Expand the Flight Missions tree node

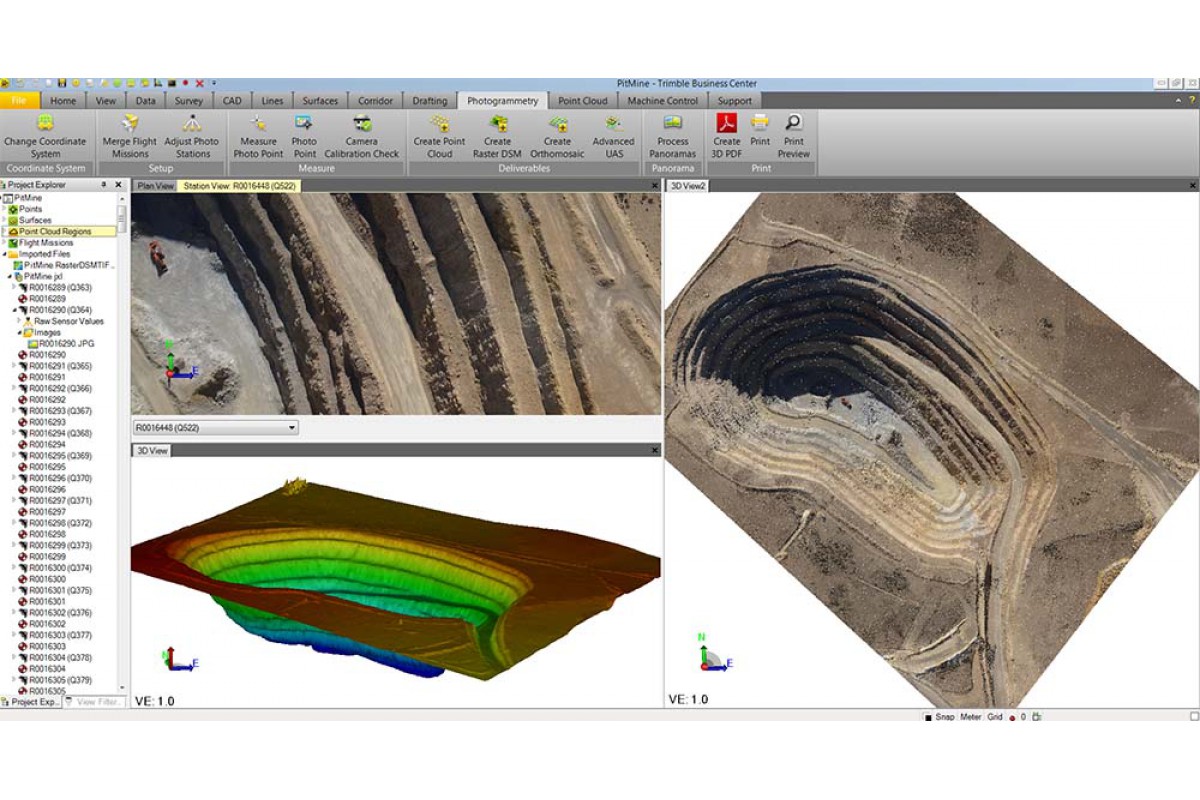(x=4, y=243)
